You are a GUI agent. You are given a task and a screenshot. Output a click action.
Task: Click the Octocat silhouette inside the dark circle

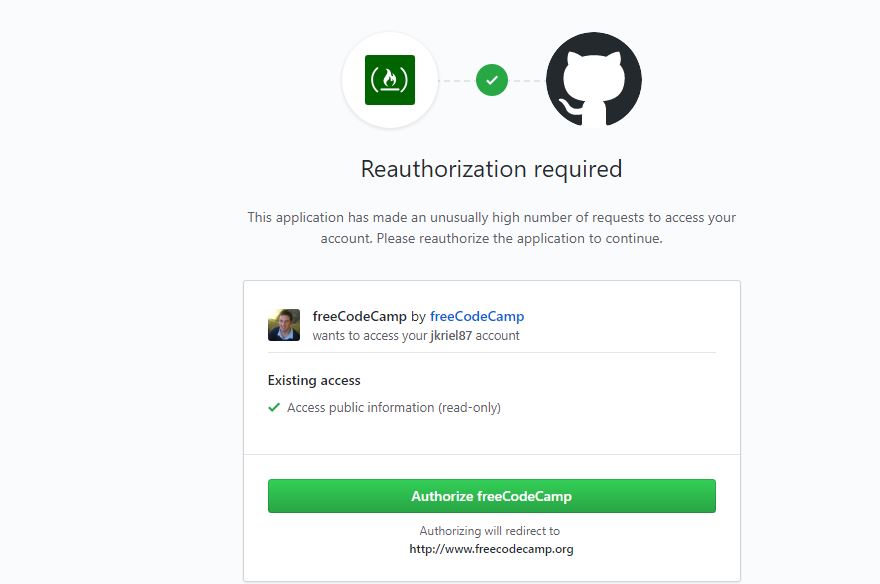pyautogui.click(x=593, y=78)
